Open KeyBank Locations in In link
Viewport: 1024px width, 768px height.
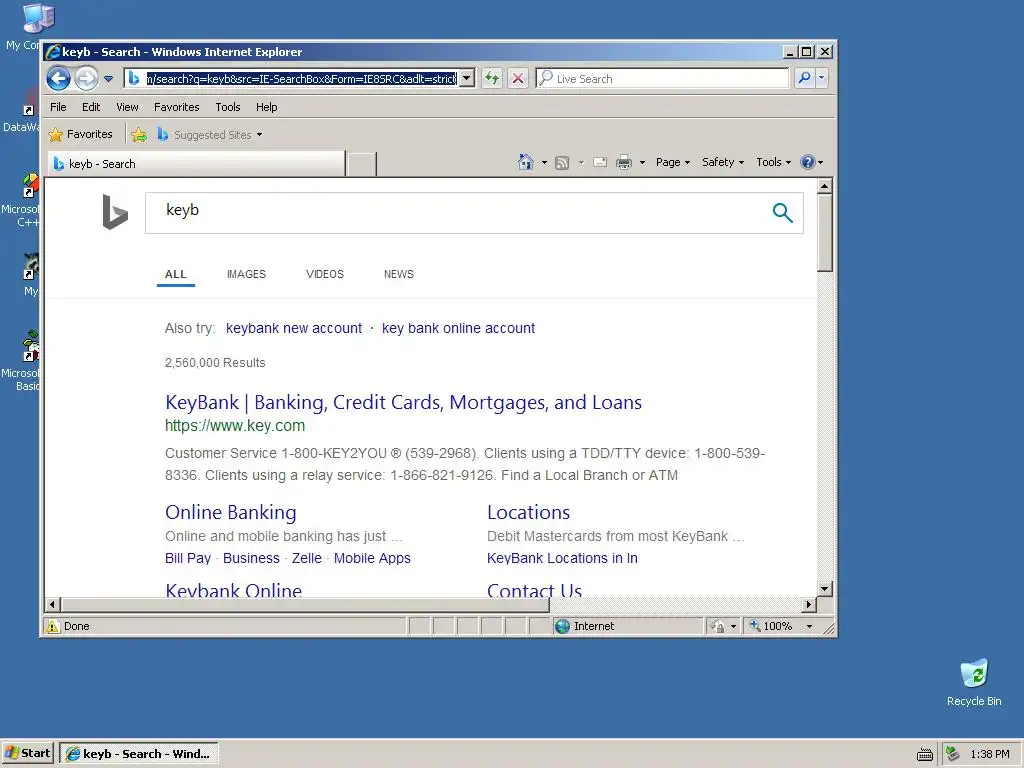(x=562, y=558)
